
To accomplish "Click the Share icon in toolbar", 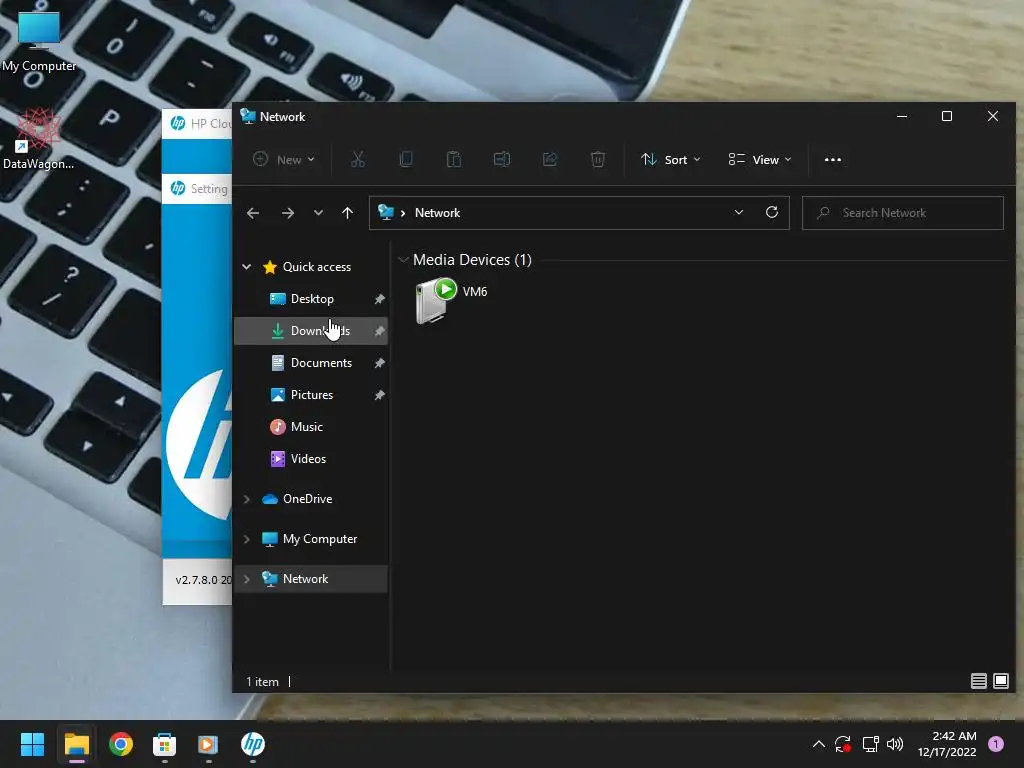I will 550,159.
